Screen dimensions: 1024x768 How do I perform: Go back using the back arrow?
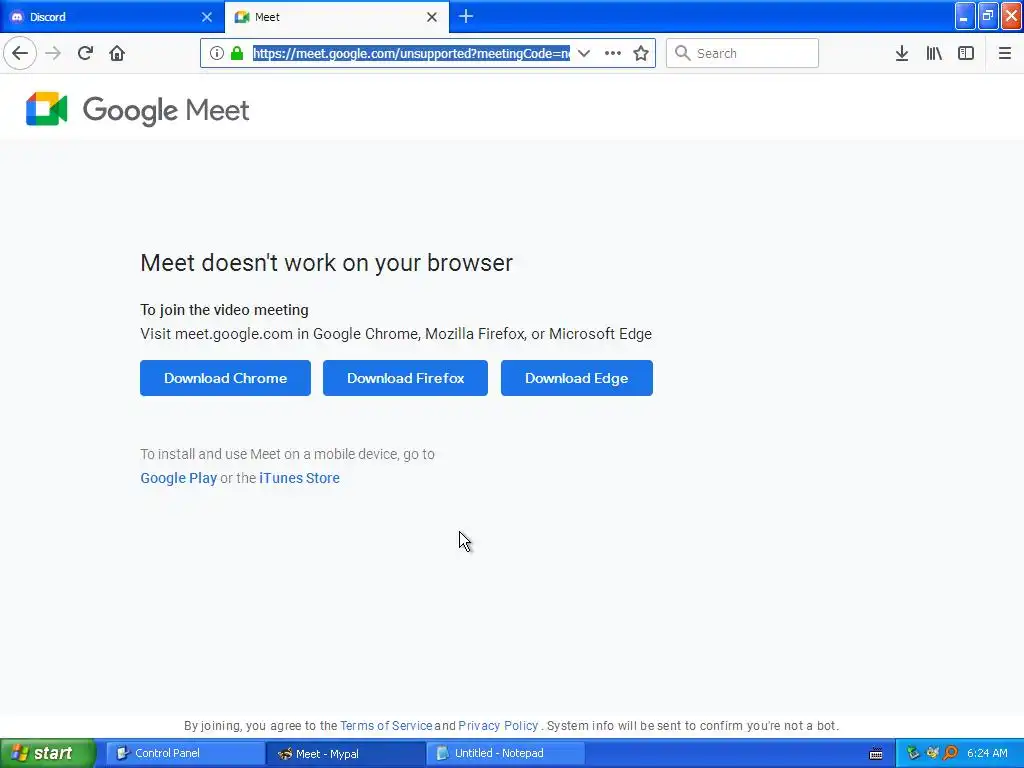click(20, 53)
